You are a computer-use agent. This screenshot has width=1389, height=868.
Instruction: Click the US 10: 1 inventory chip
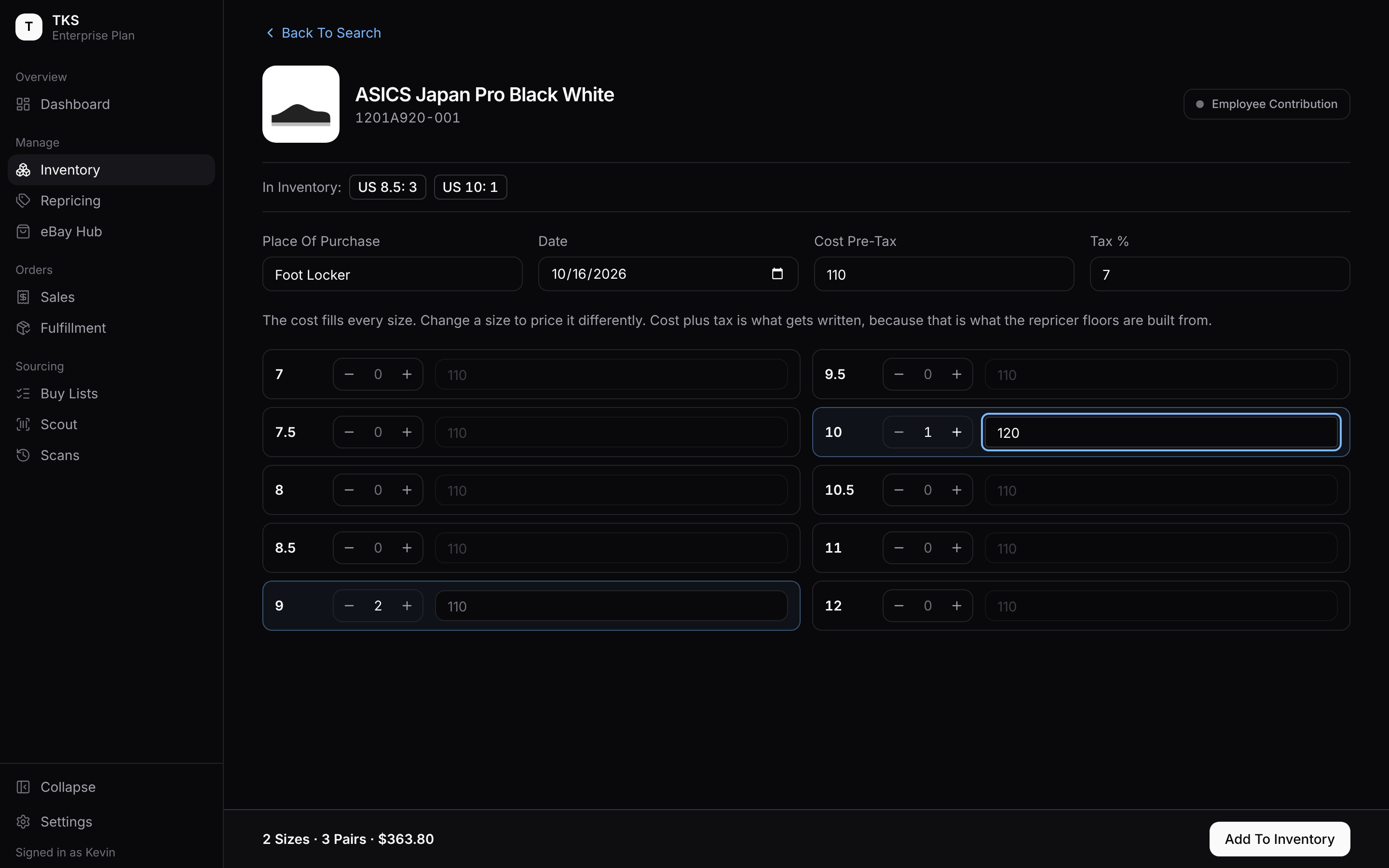tap(470, 187)
